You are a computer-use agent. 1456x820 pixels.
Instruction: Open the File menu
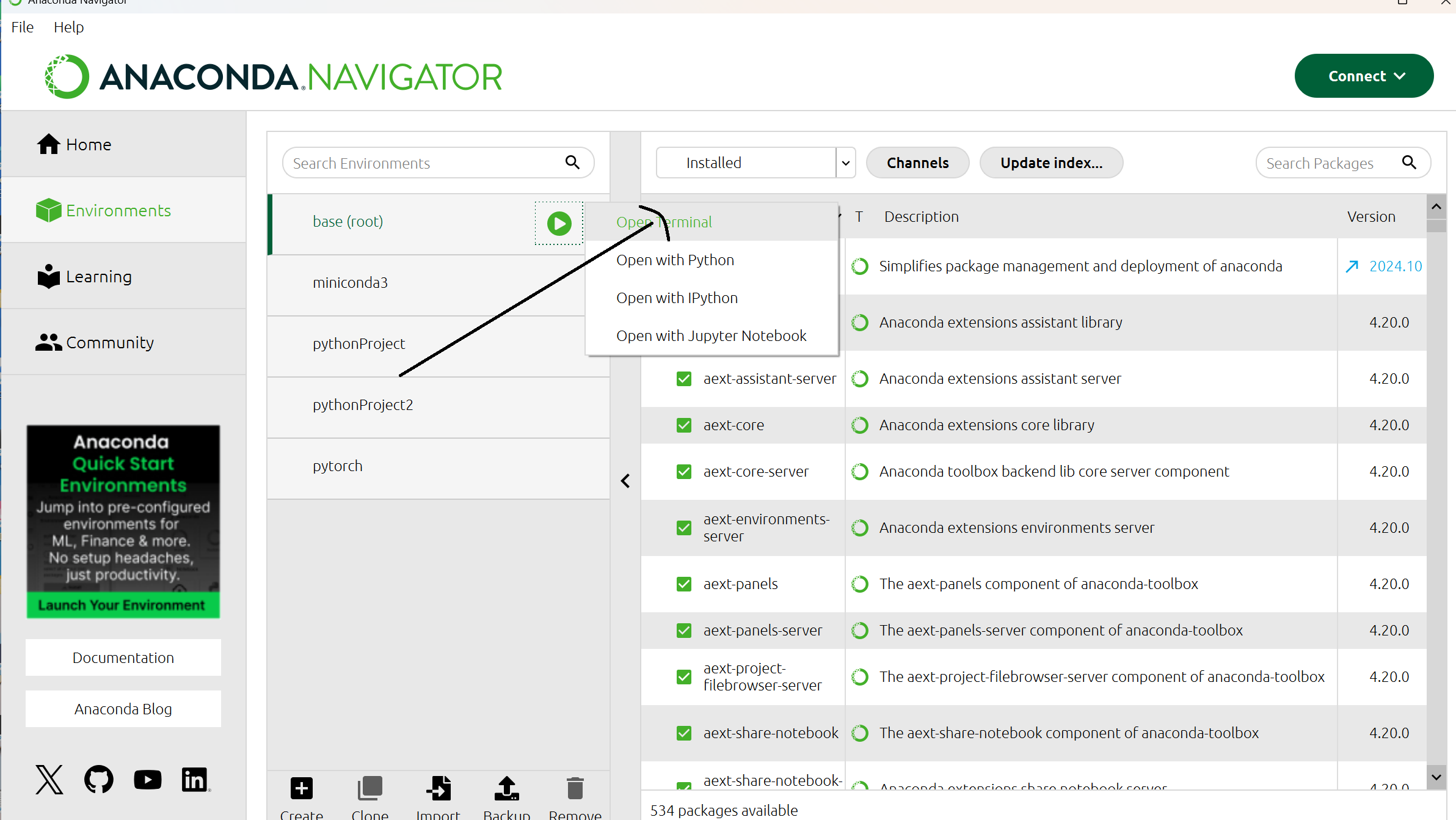[23, 27]
